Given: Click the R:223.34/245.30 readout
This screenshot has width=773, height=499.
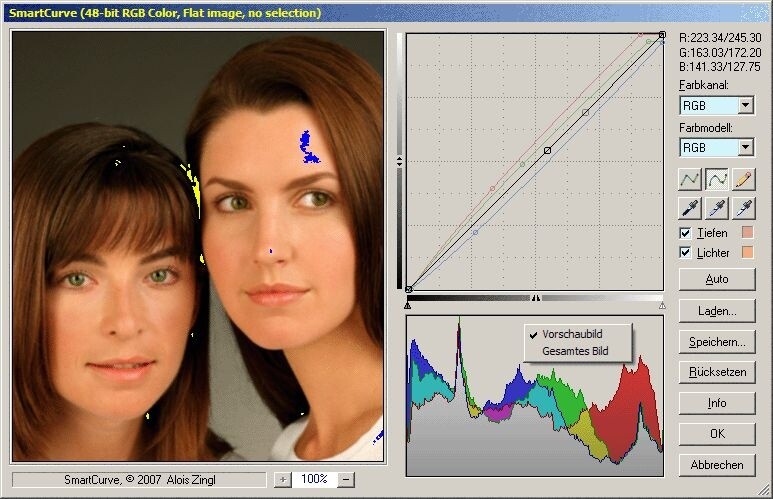Looking at the screenshot, I should pyautogui.click(x=720, y=38).
